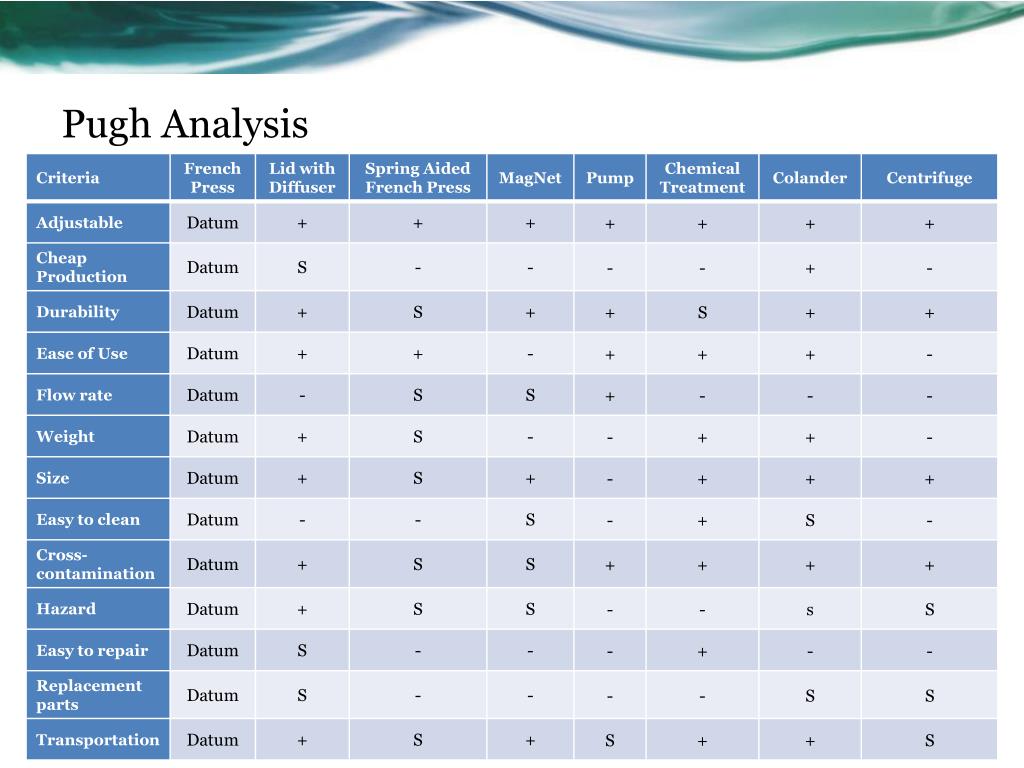Click "Datum" in the Cheap Production row
Image resolution: width=1024 pixels, height=768 pixels.
(x=213, y=267)
